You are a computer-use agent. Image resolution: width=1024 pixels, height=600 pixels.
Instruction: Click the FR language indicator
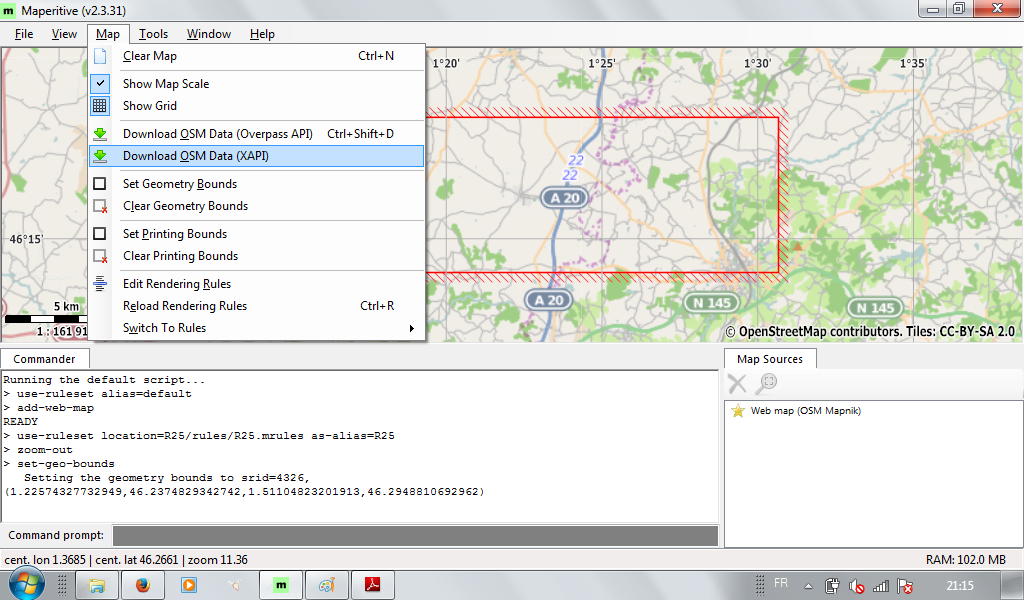(780, 583)
